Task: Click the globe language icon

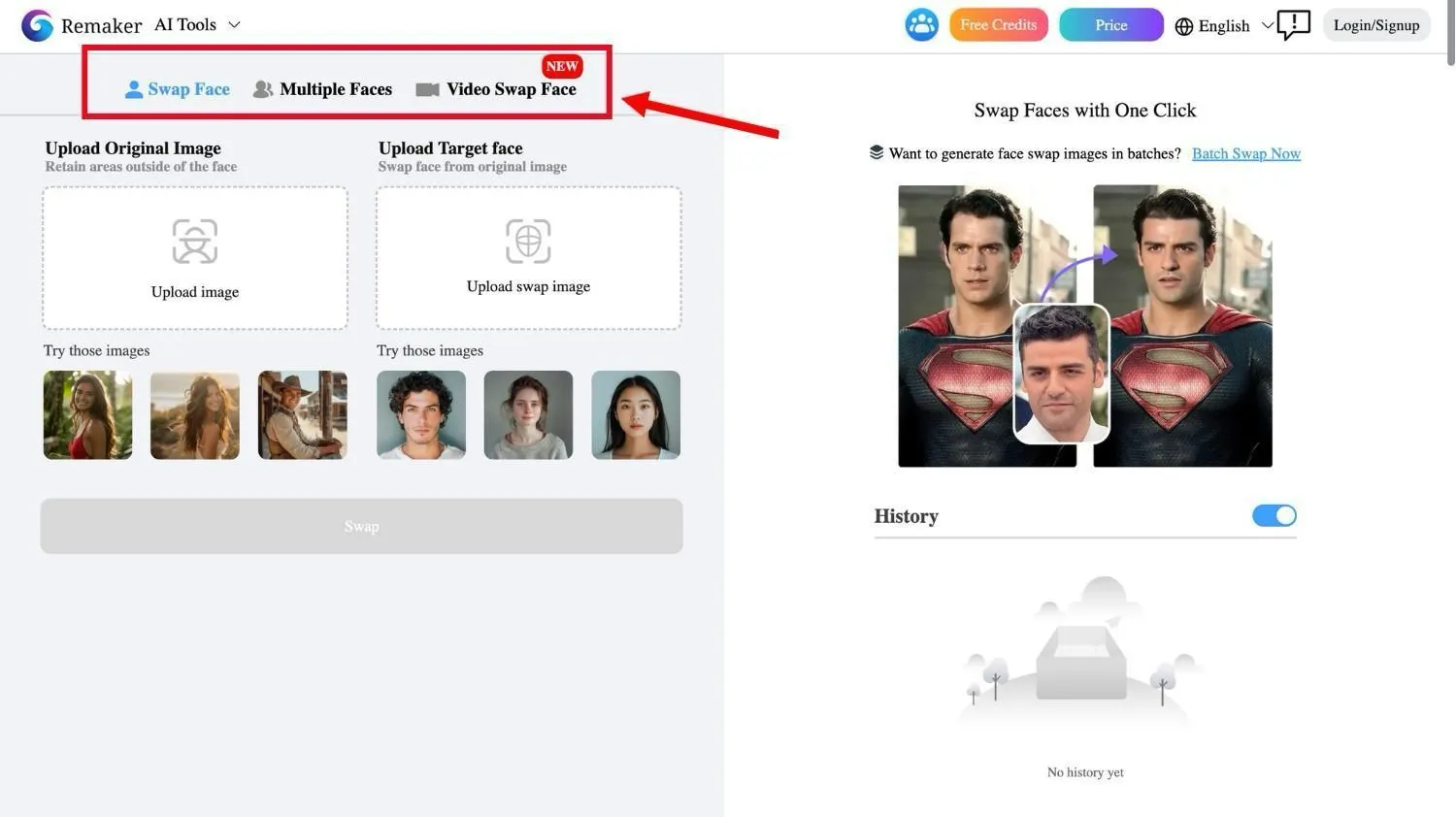Action: [x=1183, y=26]
